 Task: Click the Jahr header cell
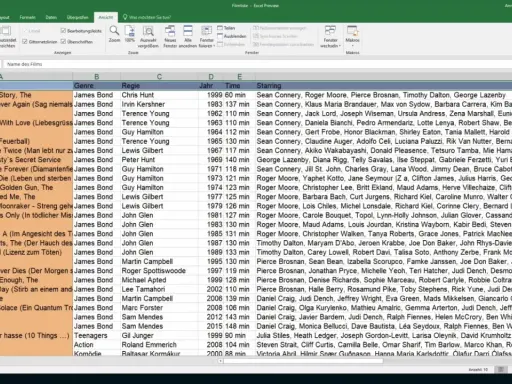(211, 86)
